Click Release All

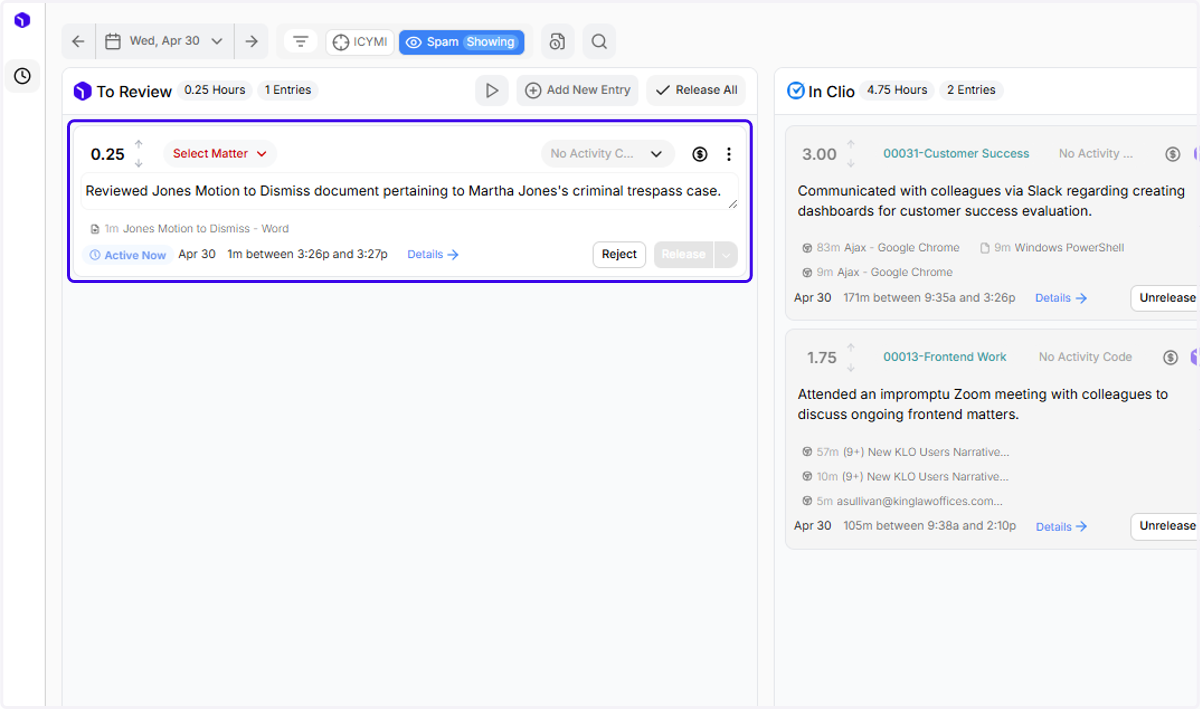696,90
